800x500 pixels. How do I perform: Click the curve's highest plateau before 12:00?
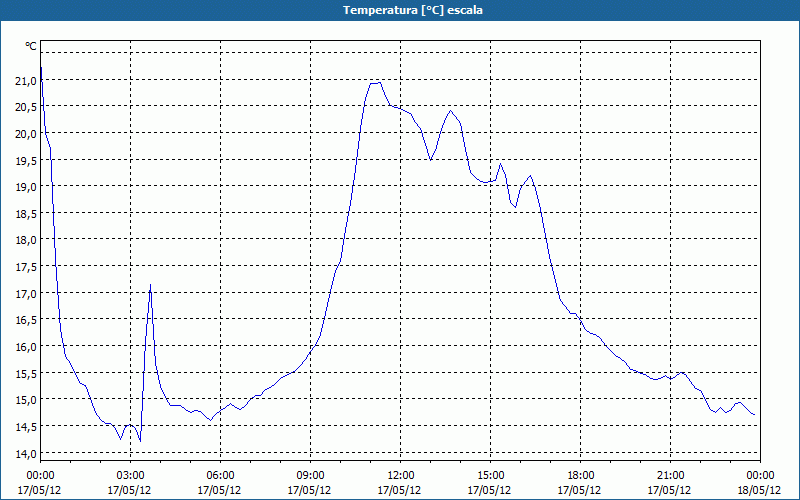375,83
